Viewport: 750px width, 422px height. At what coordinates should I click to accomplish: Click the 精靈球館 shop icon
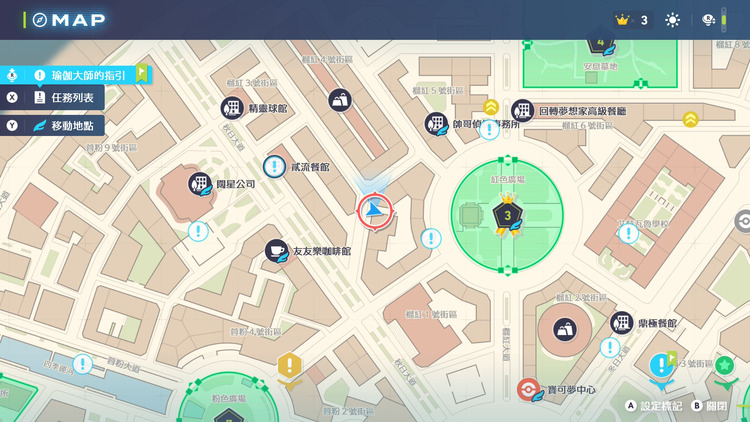click(233, 108)
